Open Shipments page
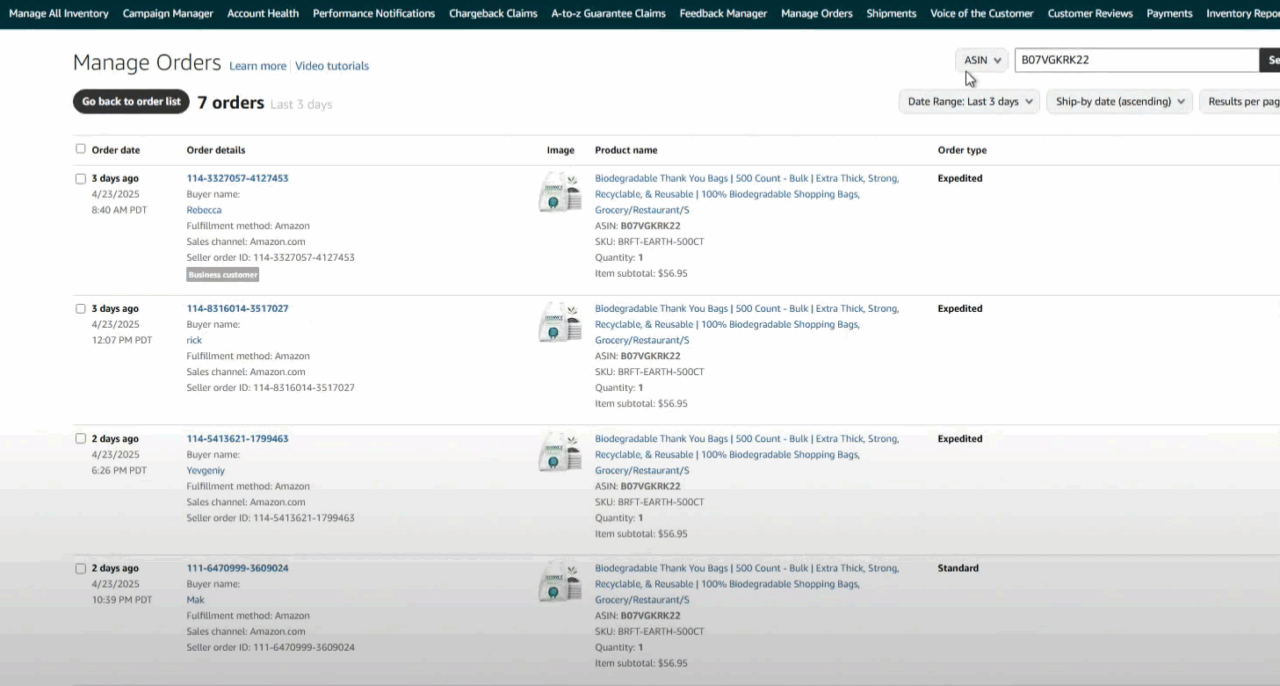Viewport: 1280px width, 686px height. tap(891, 13)
